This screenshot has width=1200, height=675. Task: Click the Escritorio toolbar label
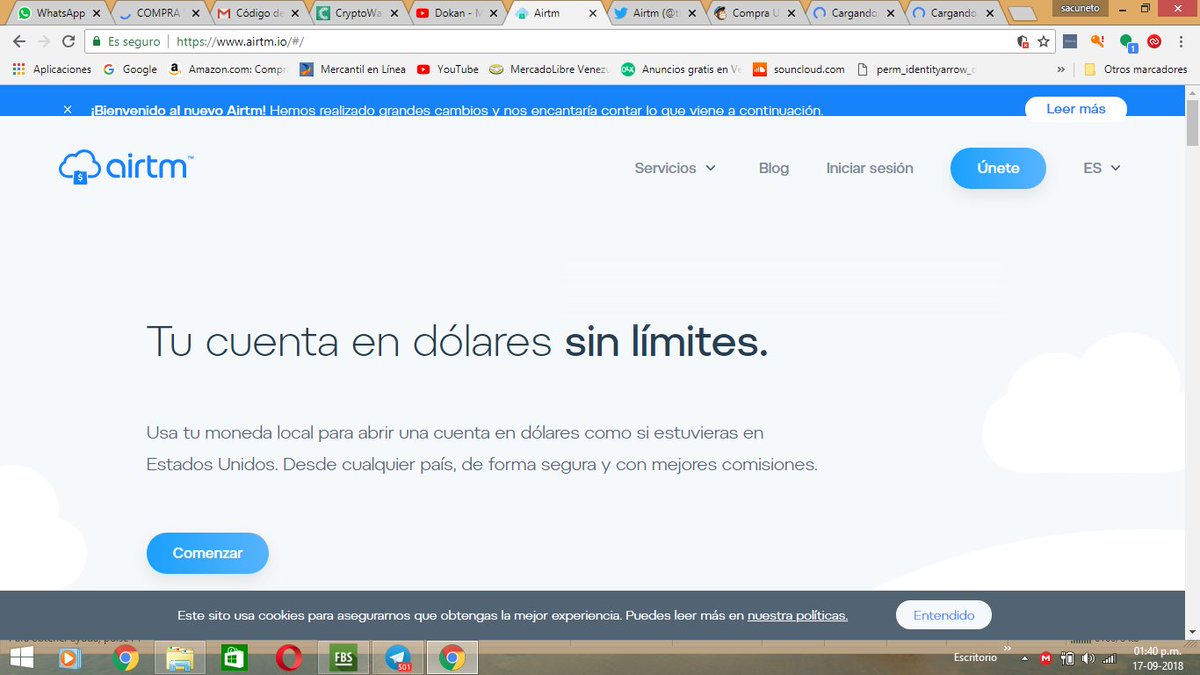point(975,658)
